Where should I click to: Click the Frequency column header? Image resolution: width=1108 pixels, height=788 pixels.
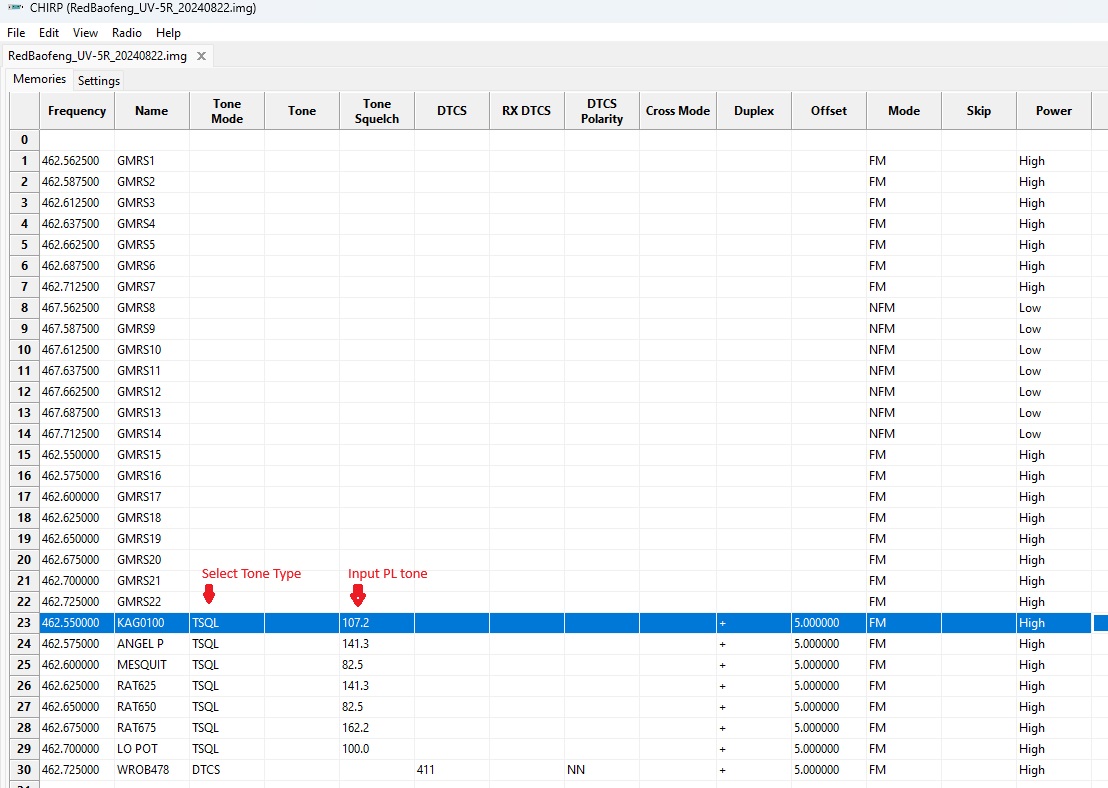coord(77,111)
